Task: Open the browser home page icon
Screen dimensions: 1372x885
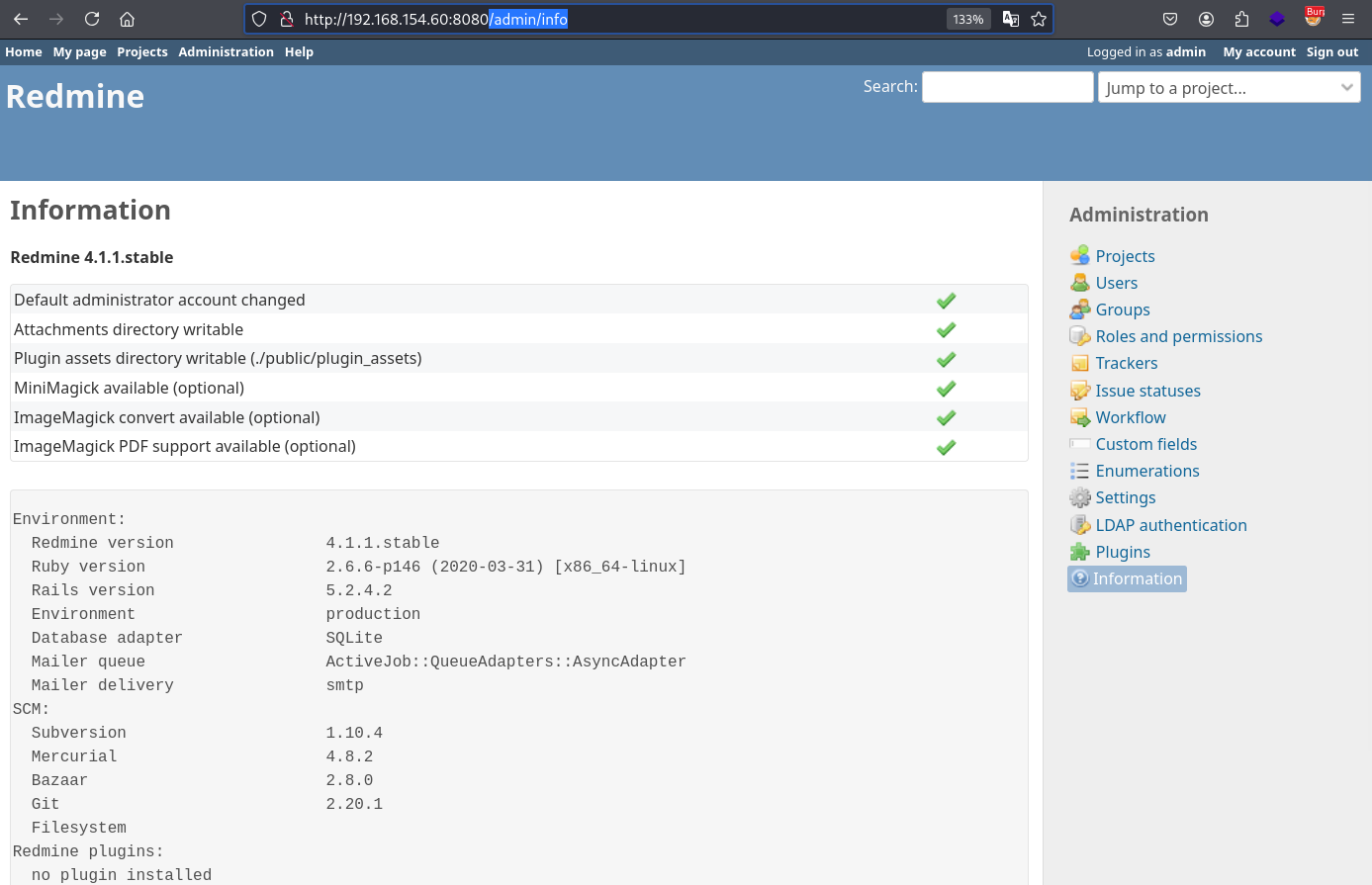Action: click(127, 19)
